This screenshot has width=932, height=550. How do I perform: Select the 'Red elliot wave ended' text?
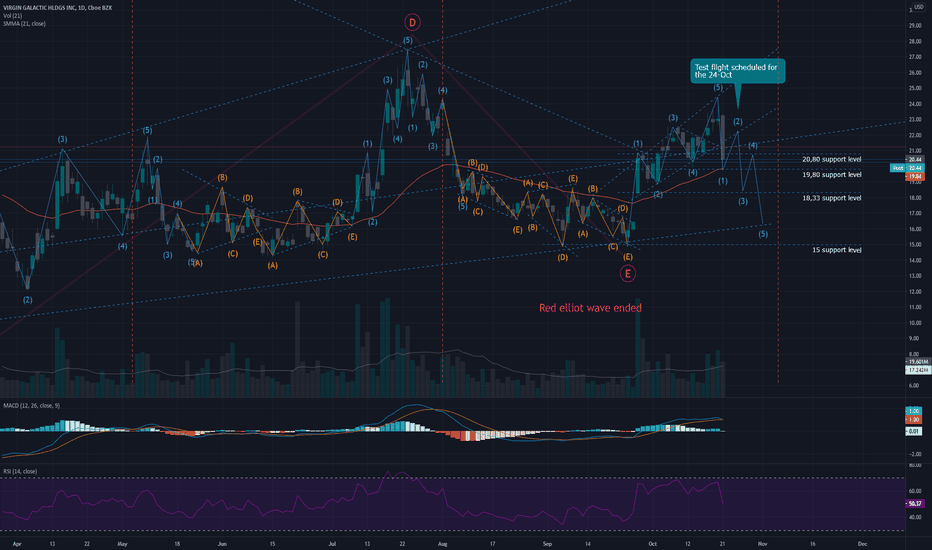pyautogui.click(x=590, y=308)
